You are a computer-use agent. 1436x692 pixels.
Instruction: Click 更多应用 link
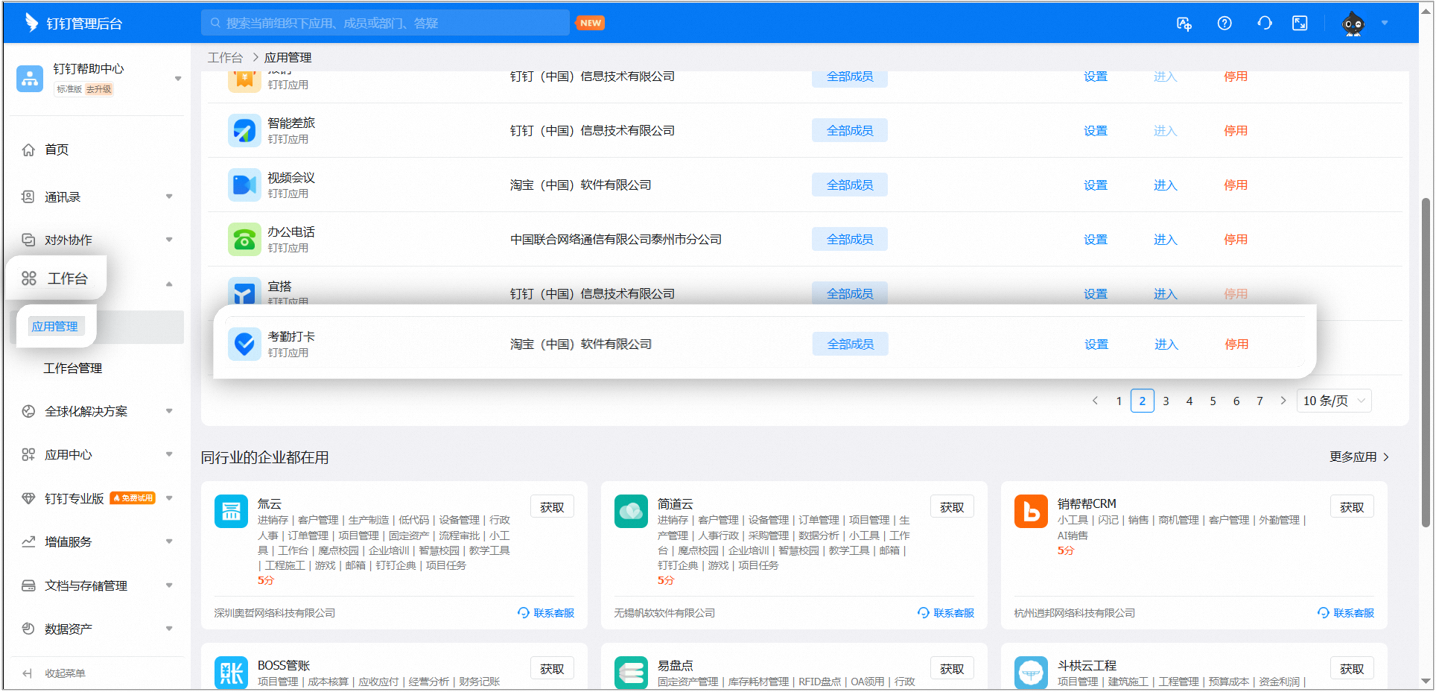pos(1359,457)
